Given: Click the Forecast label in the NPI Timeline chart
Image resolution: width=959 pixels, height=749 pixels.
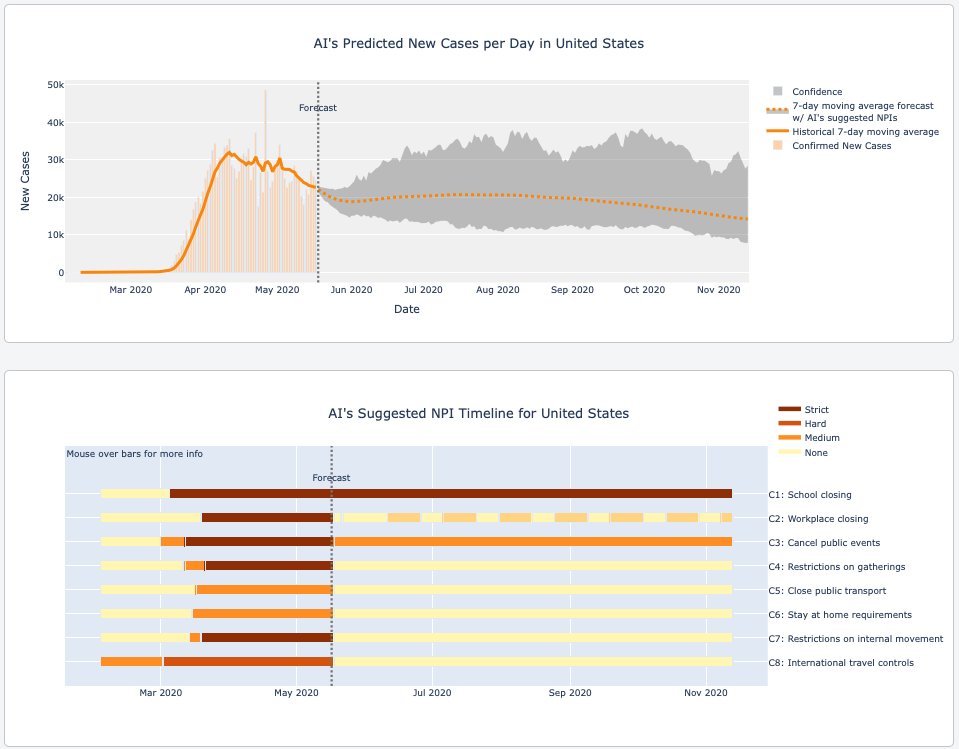Looking at the screenshot, I should pos(331,478).
